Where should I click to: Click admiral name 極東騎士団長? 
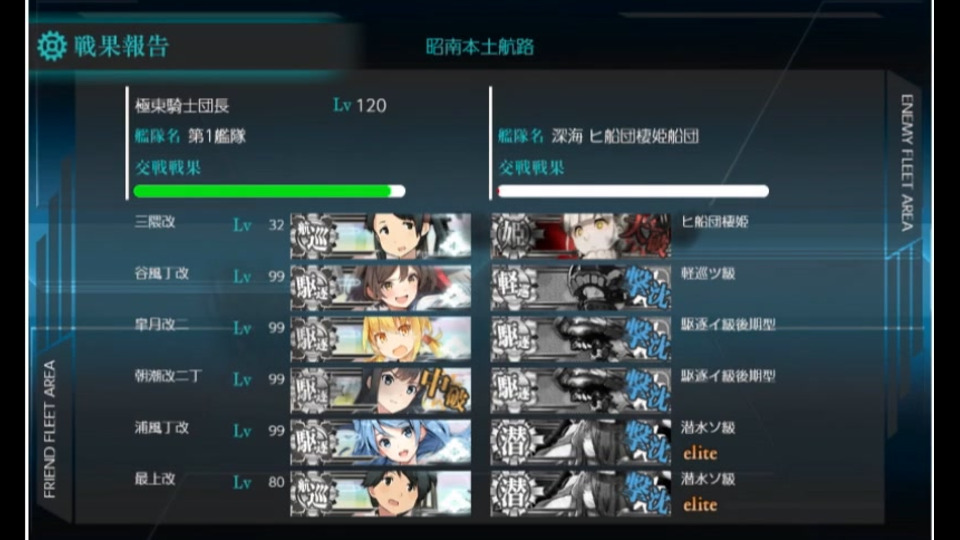coord(182,105)
